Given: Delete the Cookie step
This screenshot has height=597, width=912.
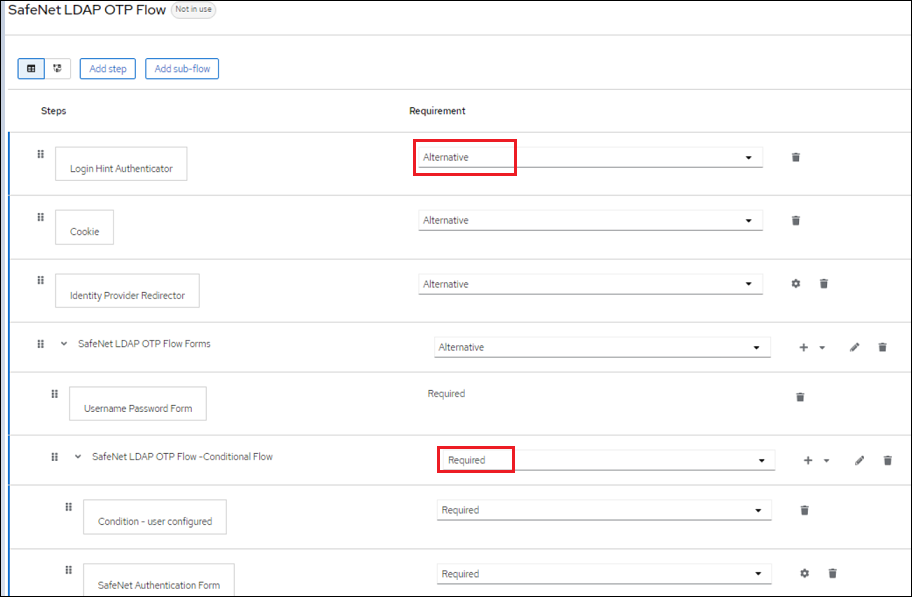Looking at the screenshot, I should coord(796,220).
